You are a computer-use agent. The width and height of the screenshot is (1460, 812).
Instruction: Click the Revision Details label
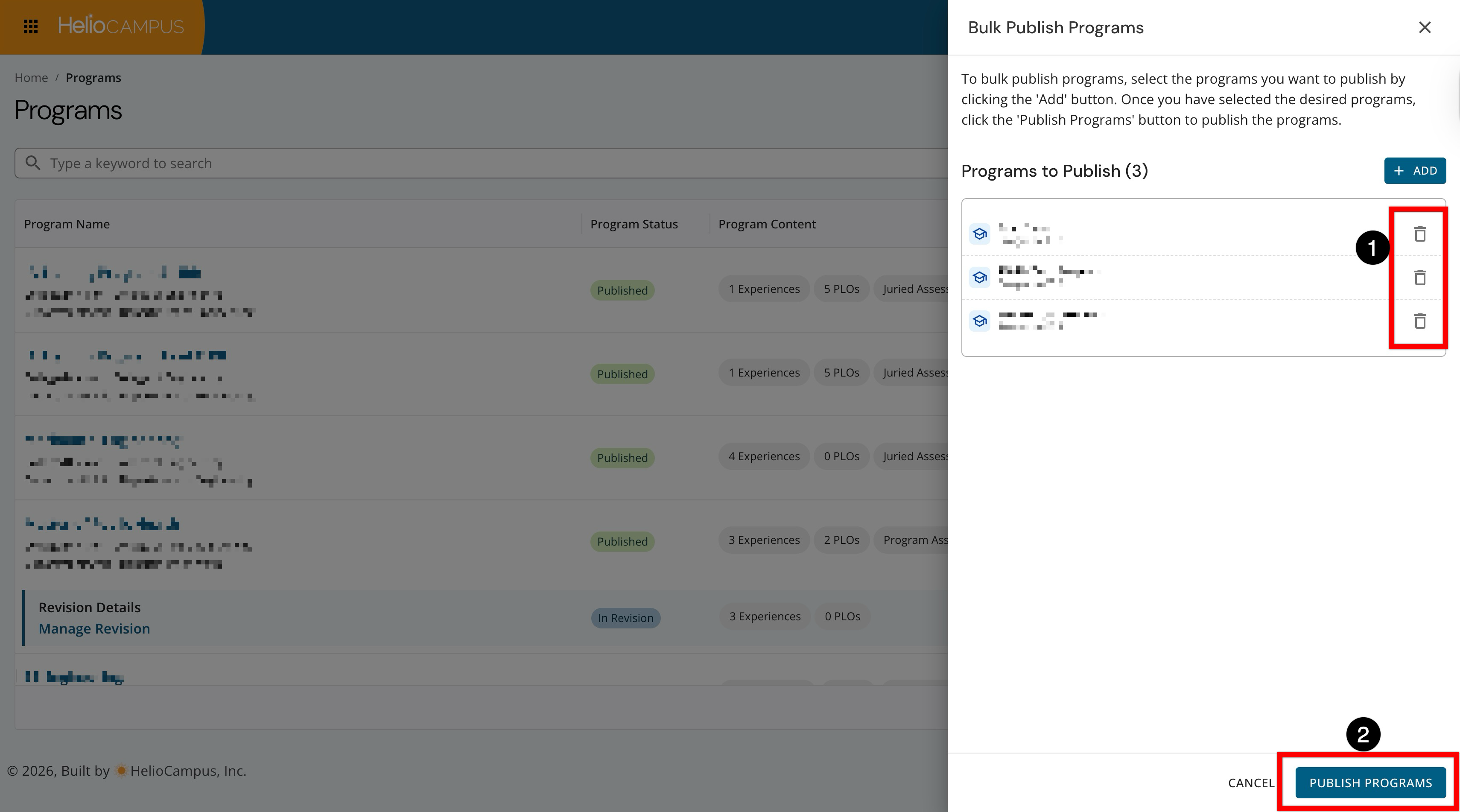[x=90, y=607]
